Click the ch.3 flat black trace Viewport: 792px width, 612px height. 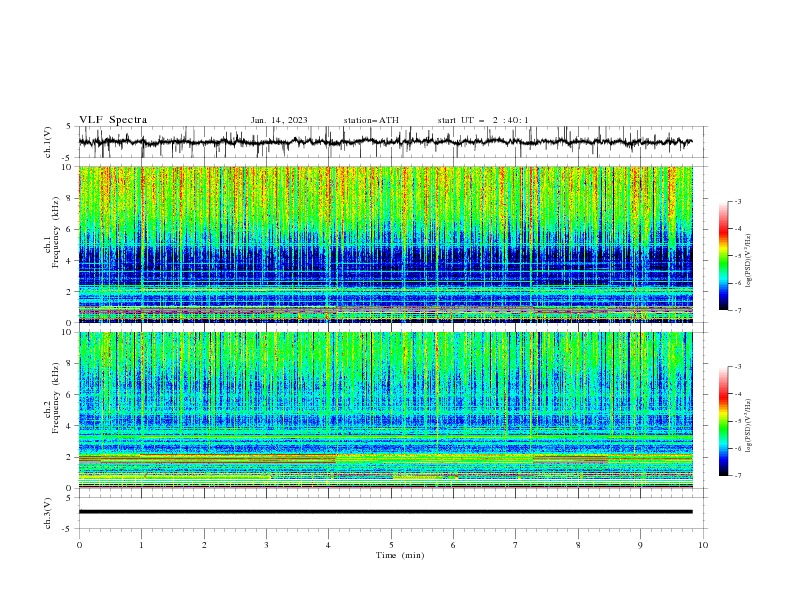(385, 512)
